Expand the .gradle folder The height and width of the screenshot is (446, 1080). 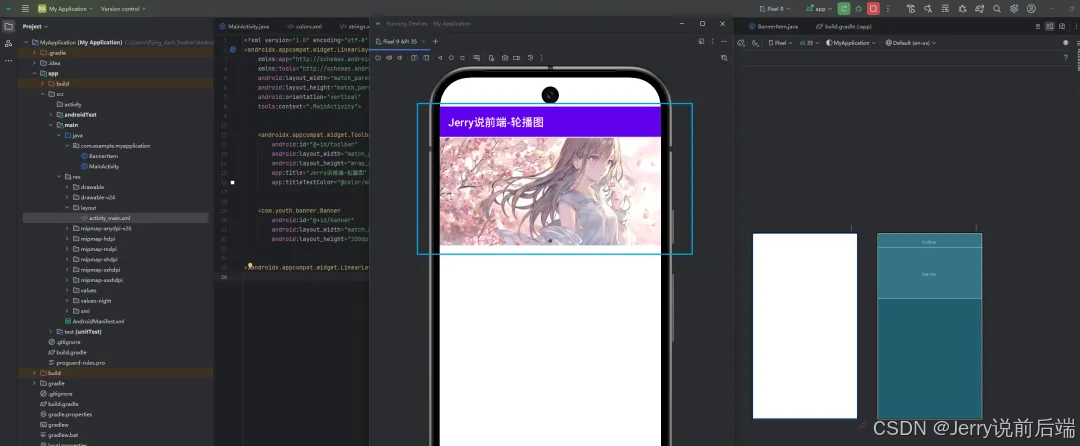(x=33, y=52)
